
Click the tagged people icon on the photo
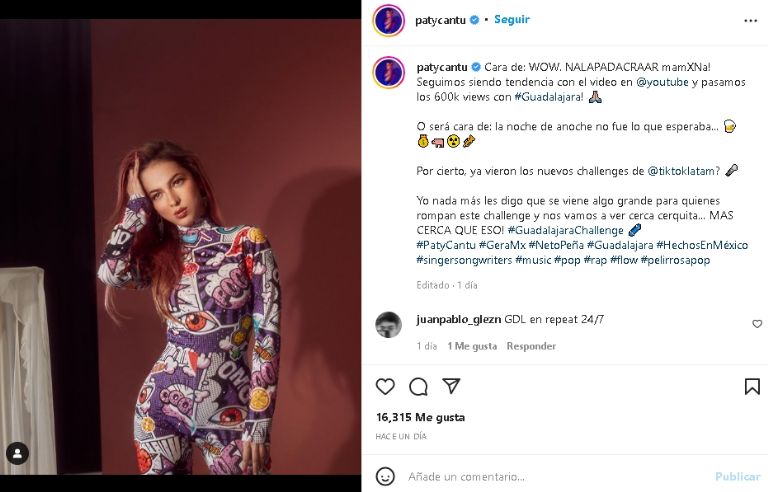click(x=17, y=454)
